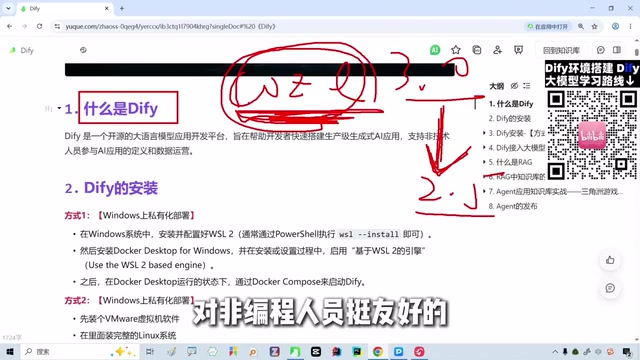Viewport: 640px width, 360px height.
Task: Close the Dify browser tab
Action: point(107,8)
